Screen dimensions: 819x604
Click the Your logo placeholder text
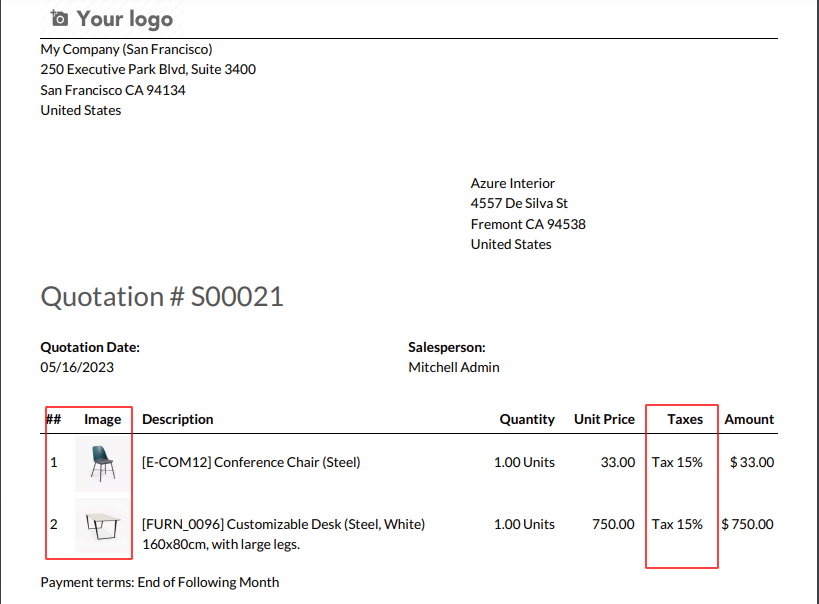[x=125, y=19]
